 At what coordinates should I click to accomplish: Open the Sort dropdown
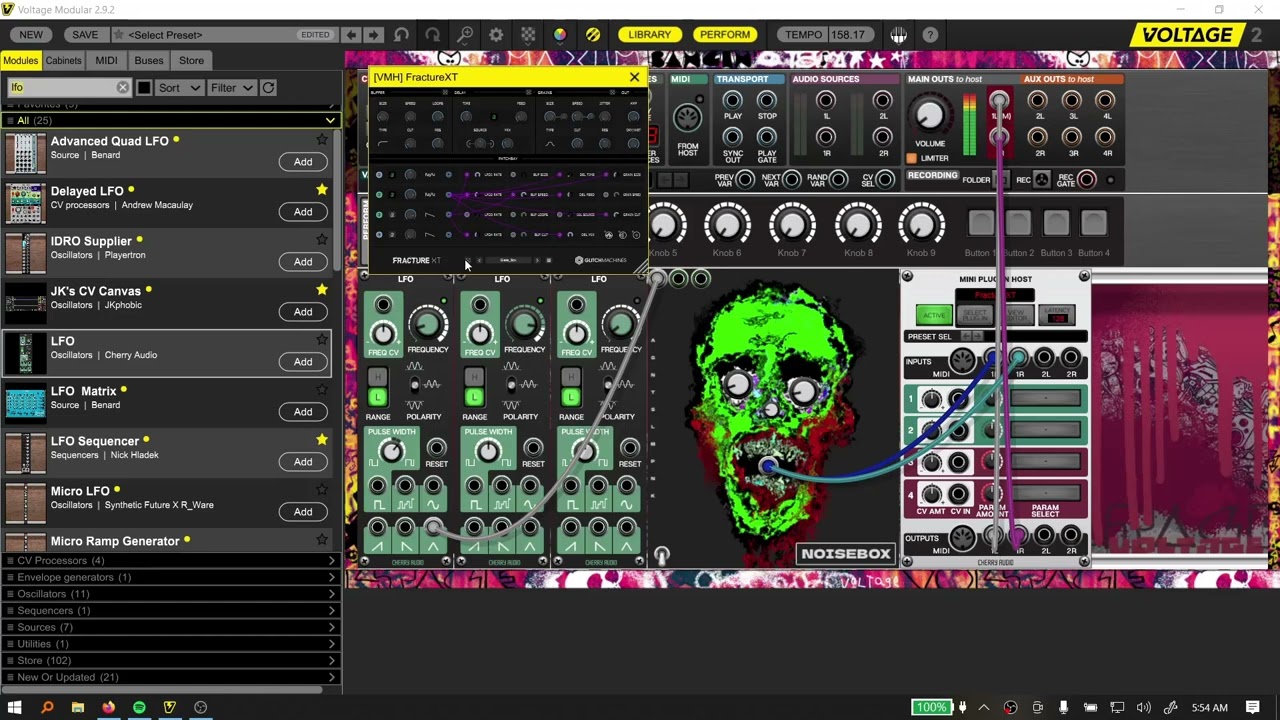pyautogui.click(x=180, y=88)
